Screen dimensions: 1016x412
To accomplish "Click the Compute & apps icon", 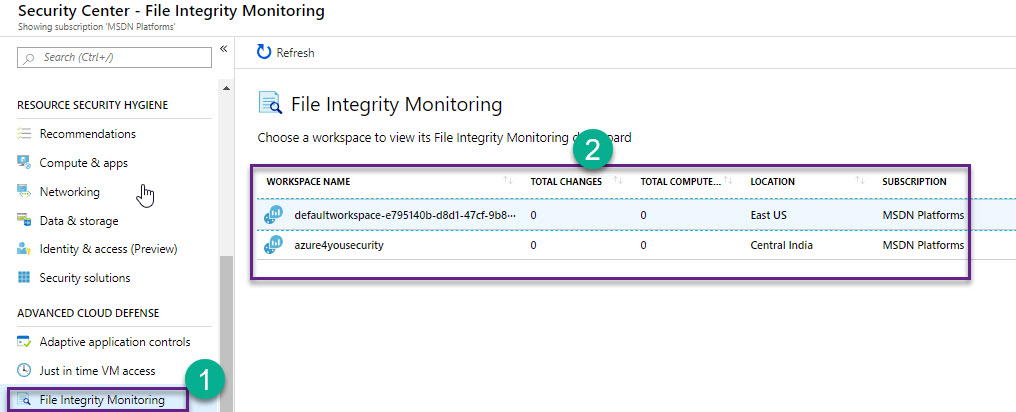I will click(24, 163).
